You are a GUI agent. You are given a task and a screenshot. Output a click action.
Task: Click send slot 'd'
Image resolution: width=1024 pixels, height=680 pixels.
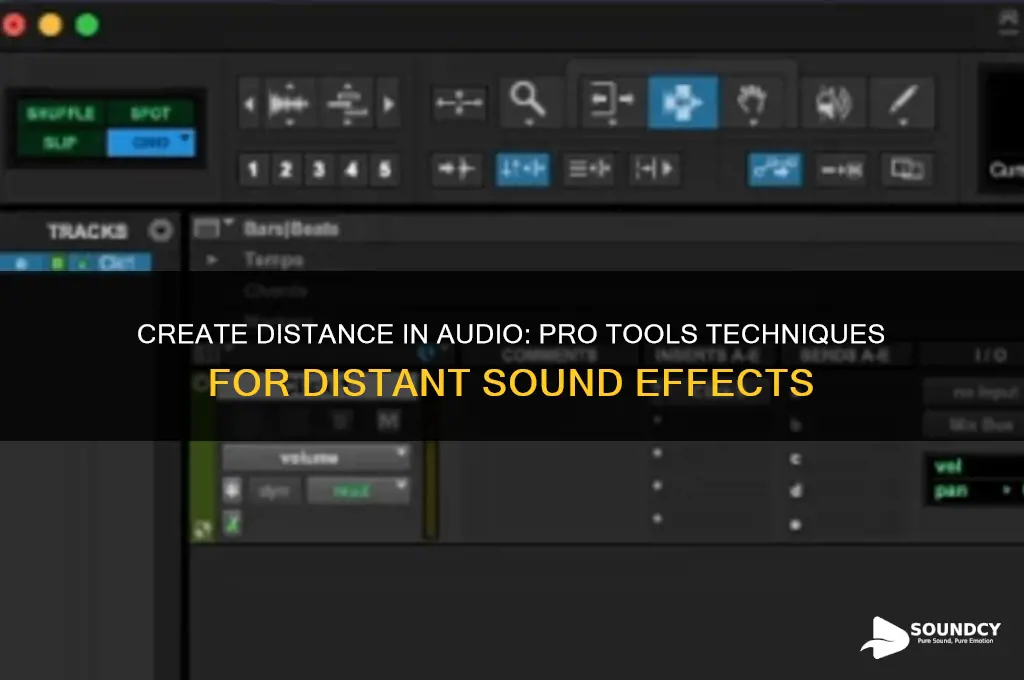[795, 490]
